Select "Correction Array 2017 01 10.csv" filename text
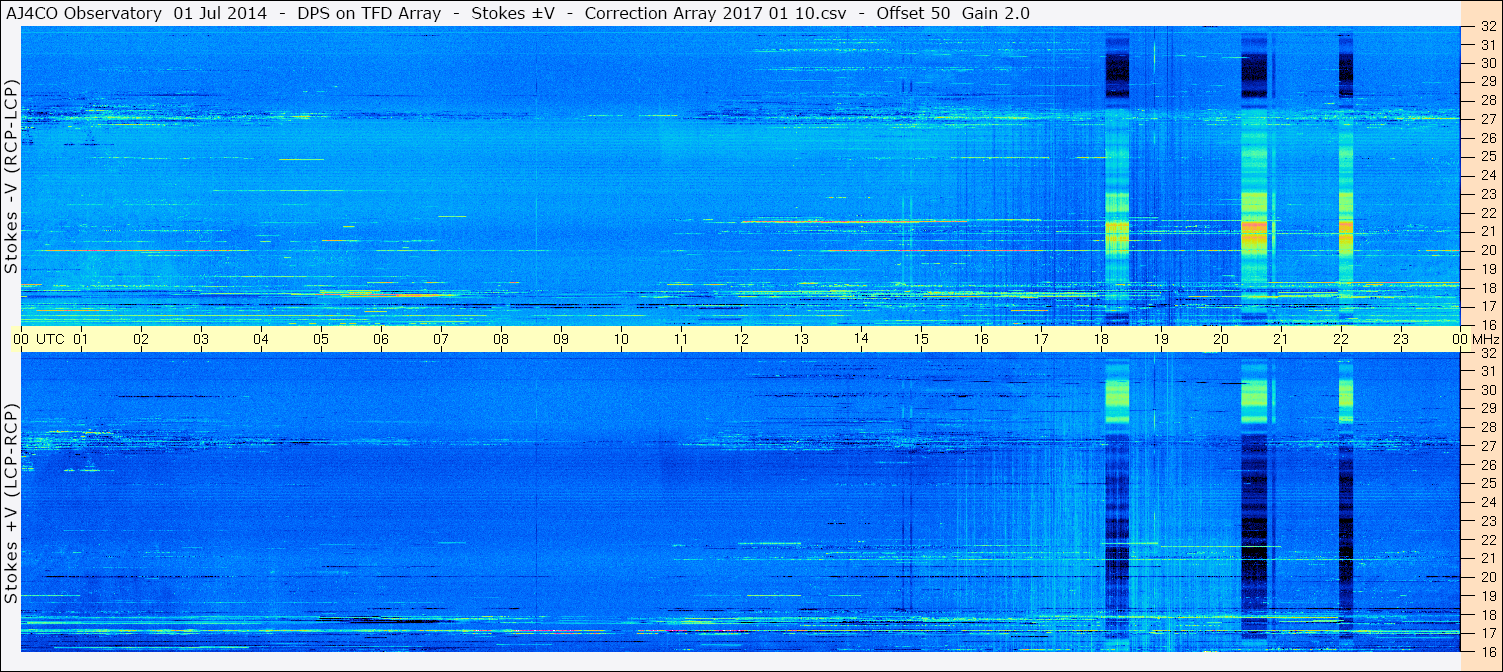The height and width of the screenshot is (672, 1503). (x=715, y=13)
